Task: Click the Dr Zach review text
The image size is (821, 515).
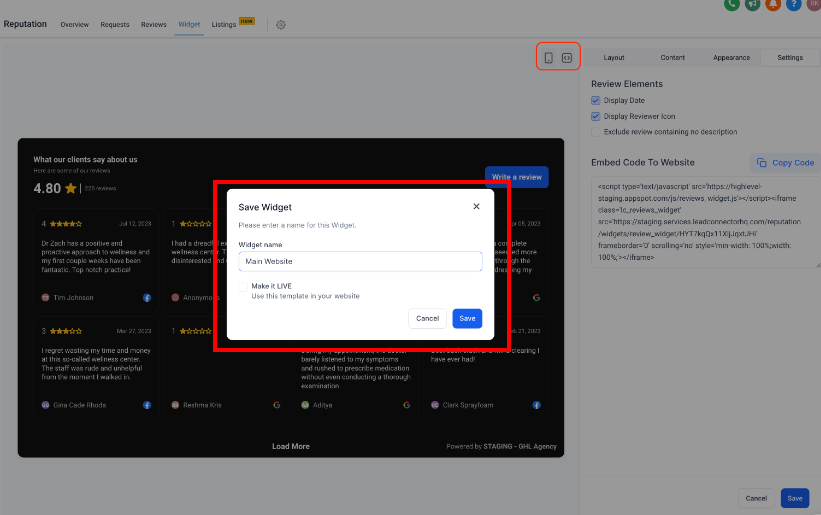Action: tap(95, 256)
